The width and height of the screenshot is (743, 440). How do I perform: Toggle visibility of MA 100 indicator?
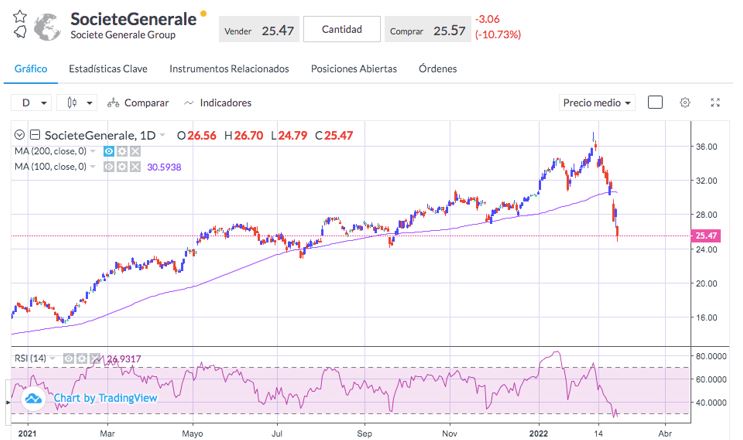(x=109, y=167)
